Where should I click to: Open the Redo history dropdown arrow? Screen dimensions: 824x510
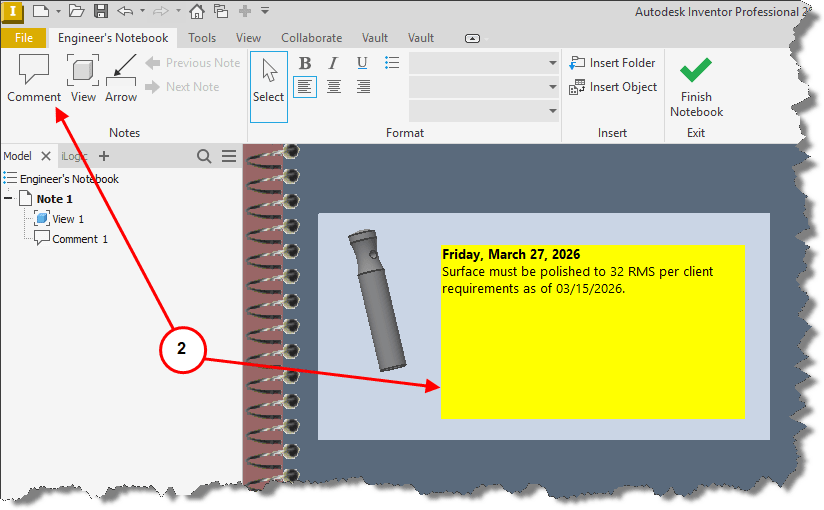pyautogui.click(x=178, y=11)
